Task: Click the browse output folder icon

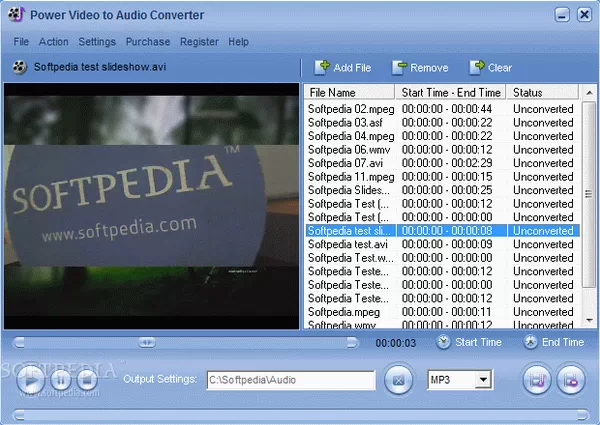Action: (x=398, y=380)
